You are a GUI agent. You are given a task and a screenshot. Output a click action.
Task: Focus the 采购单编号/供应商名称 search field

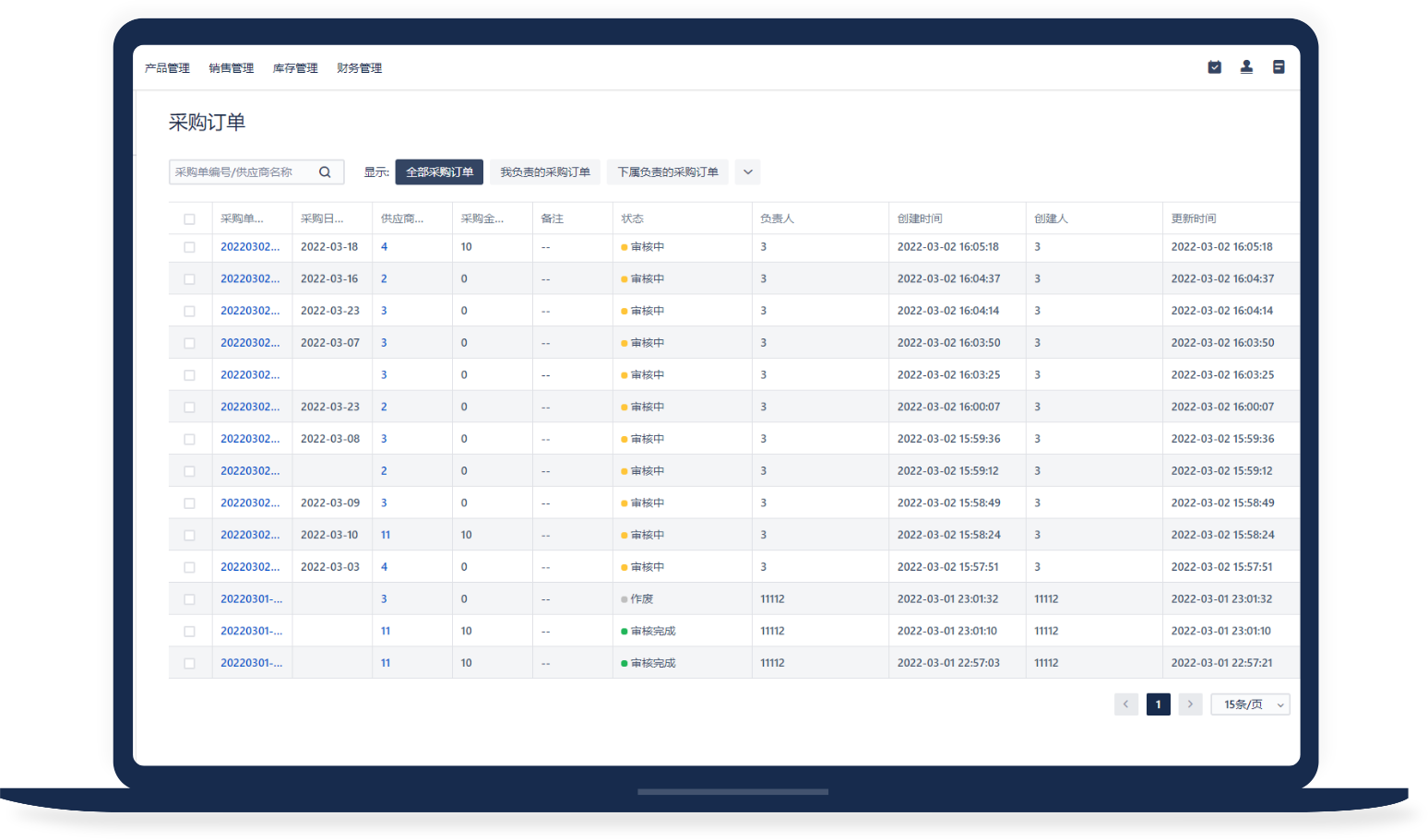click(x=242, y=172)
